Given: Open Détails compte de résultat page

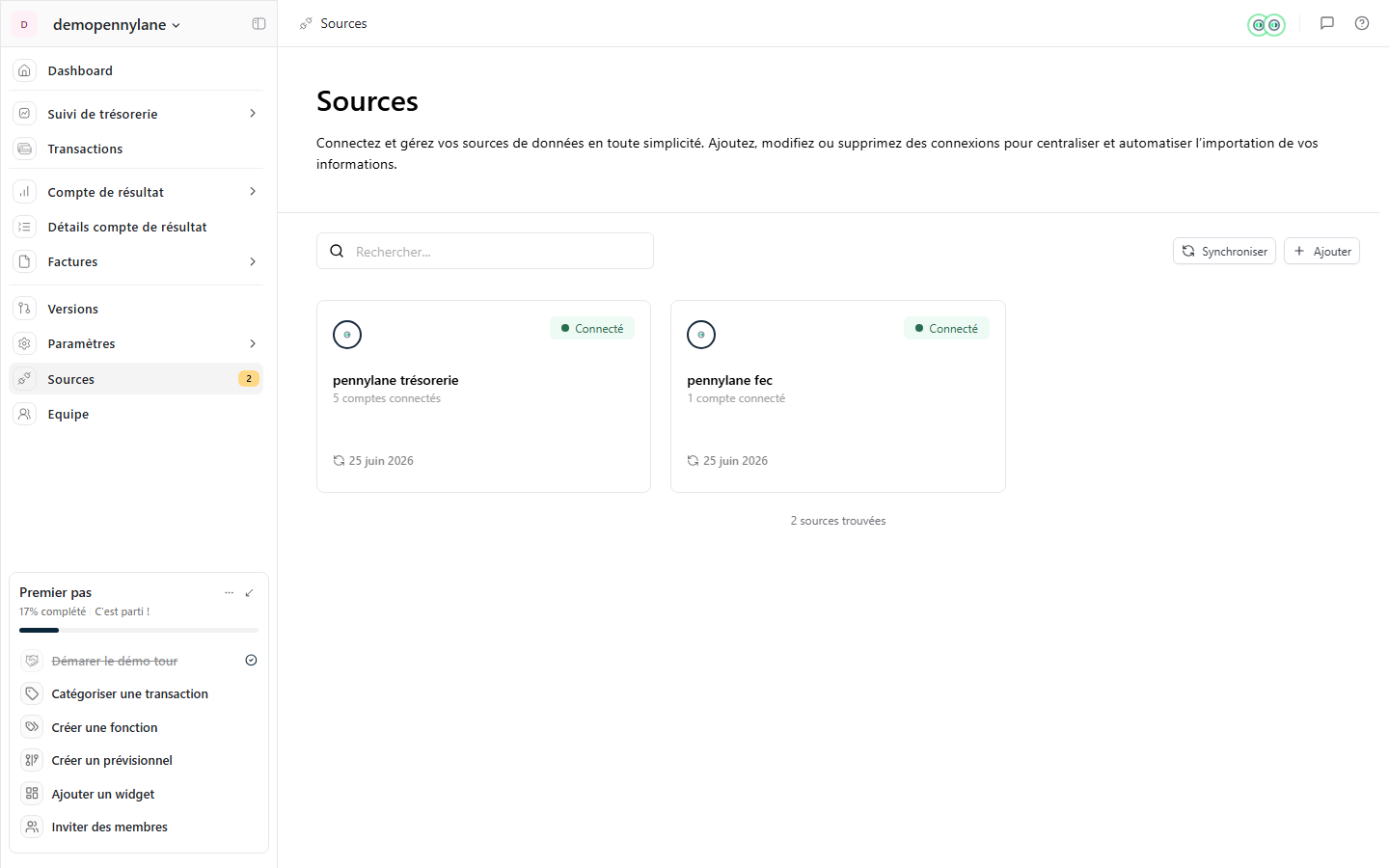Looking at the screenshot, I should tap(136, 227).
